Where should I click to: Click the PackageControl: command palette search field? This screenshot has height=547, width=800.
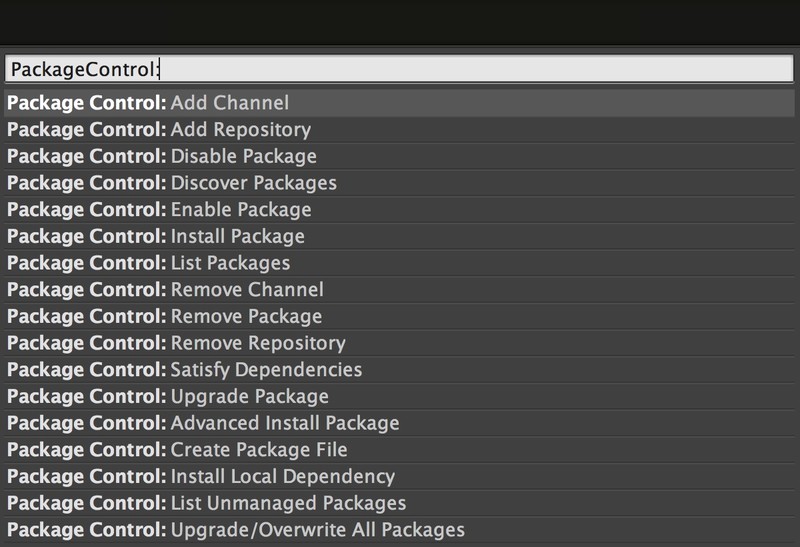pyautogui.click(x=399, y=68)
